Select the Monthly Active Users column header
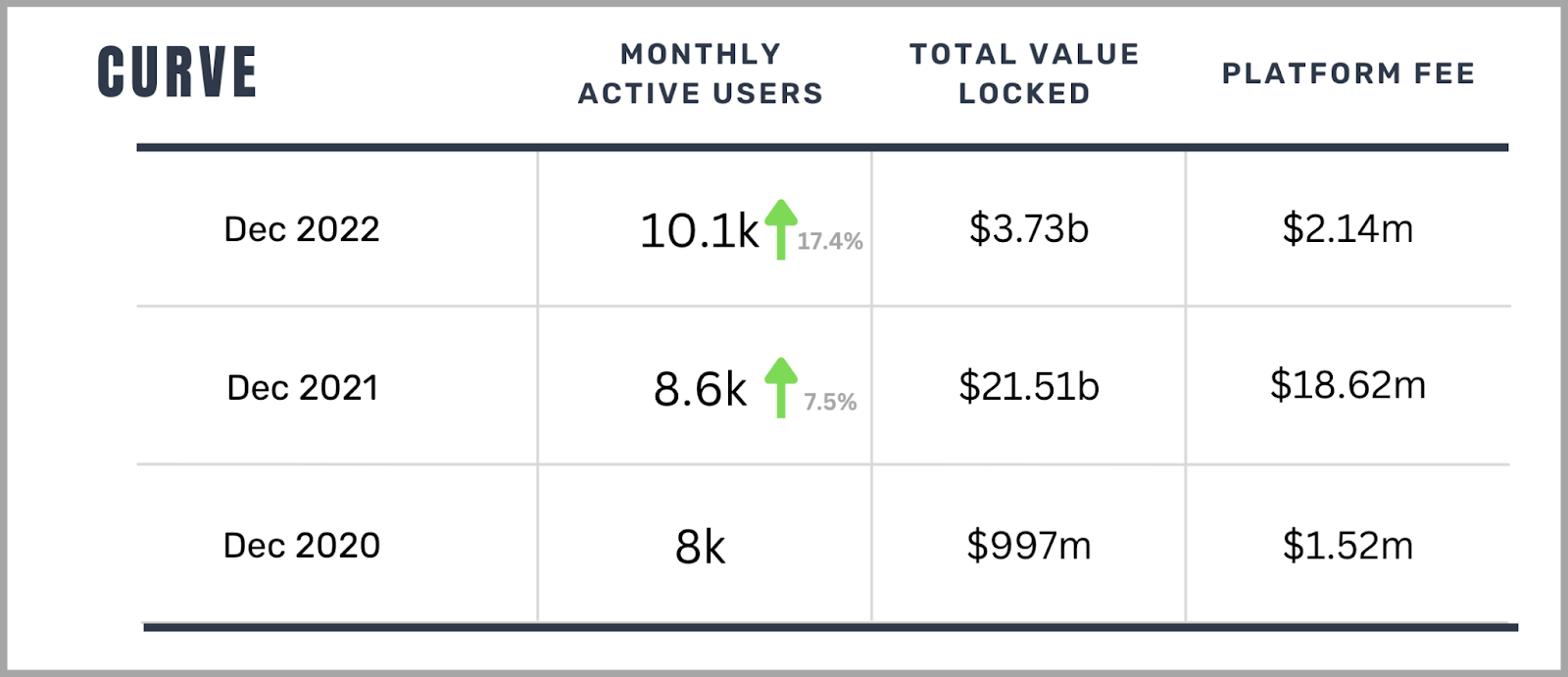 click(x=701, y=73)
